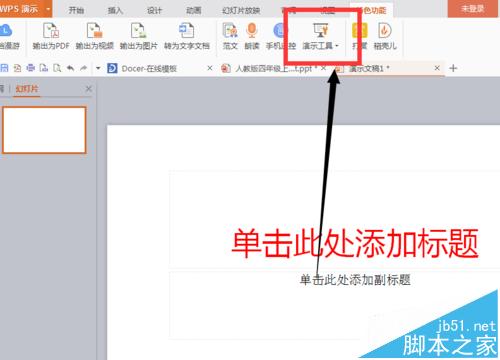Undo the last action
This screenshot has width=500, height=360.
pyautogui.click(x=70, y=68)
